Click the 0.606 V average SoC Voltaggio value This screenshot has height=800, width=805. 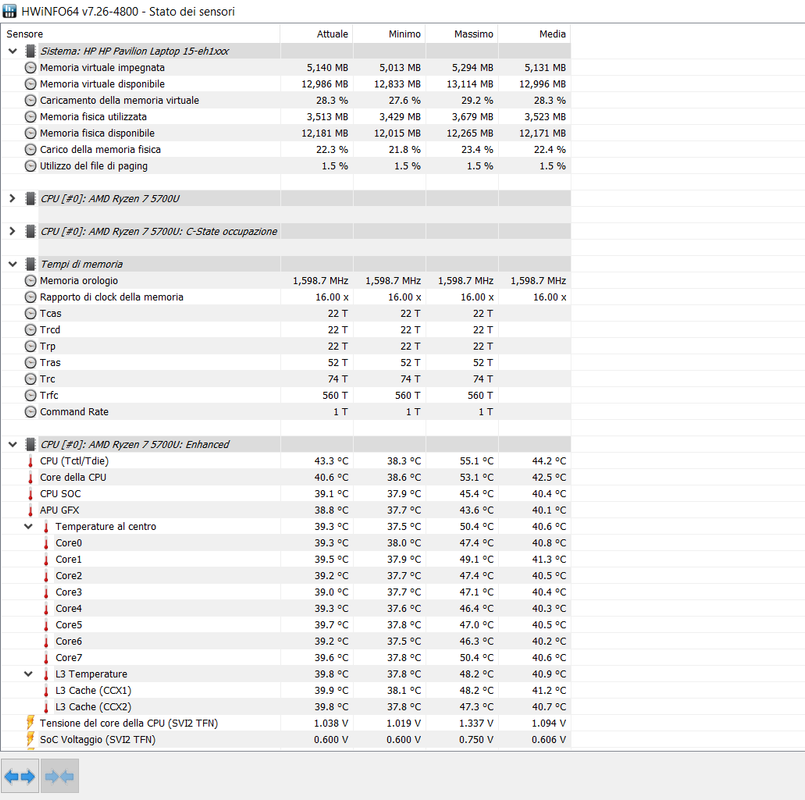(549, 739)
